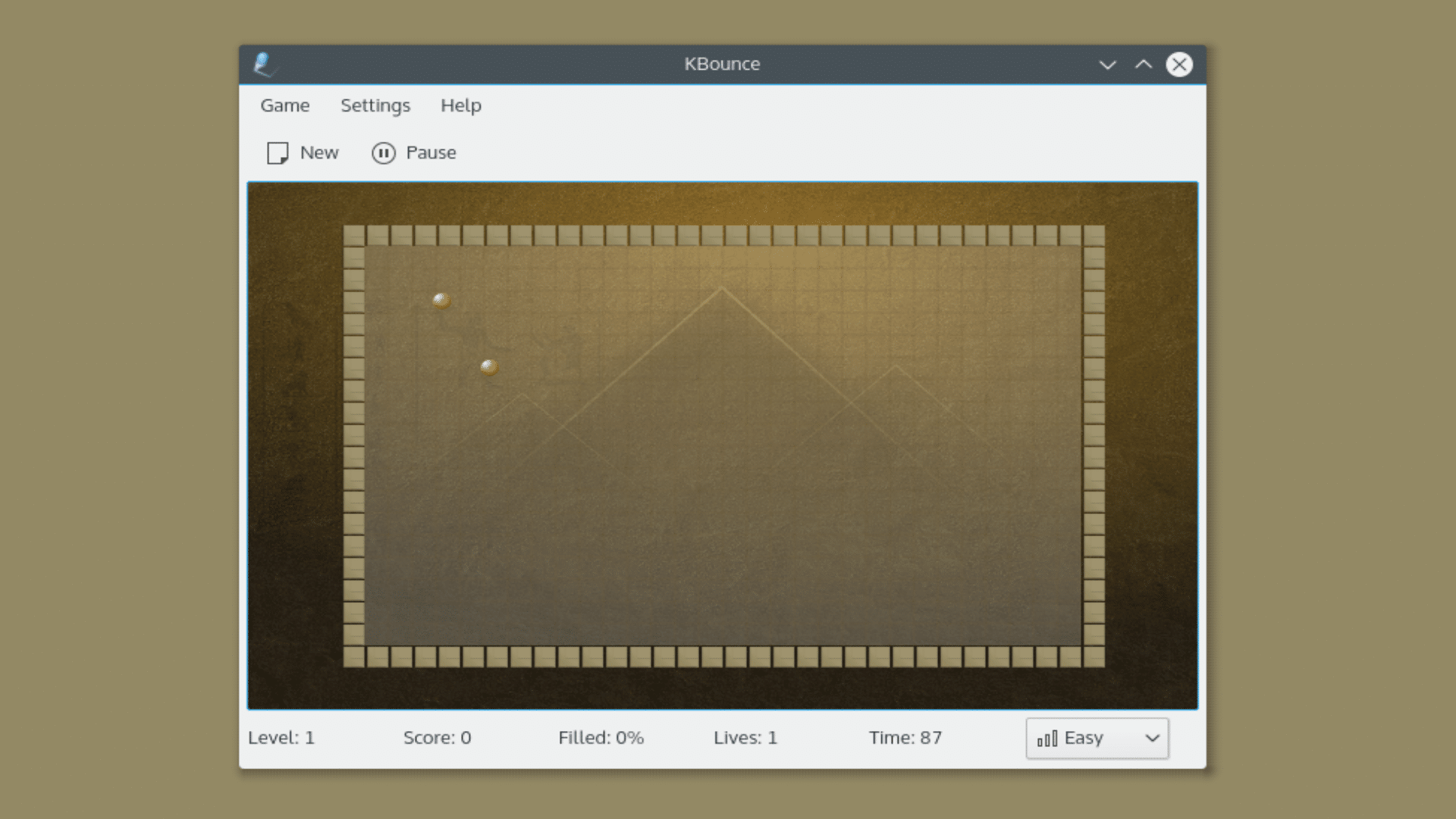
Task: Click the 'Time: 87' status text
Action: tap(905, 738)
